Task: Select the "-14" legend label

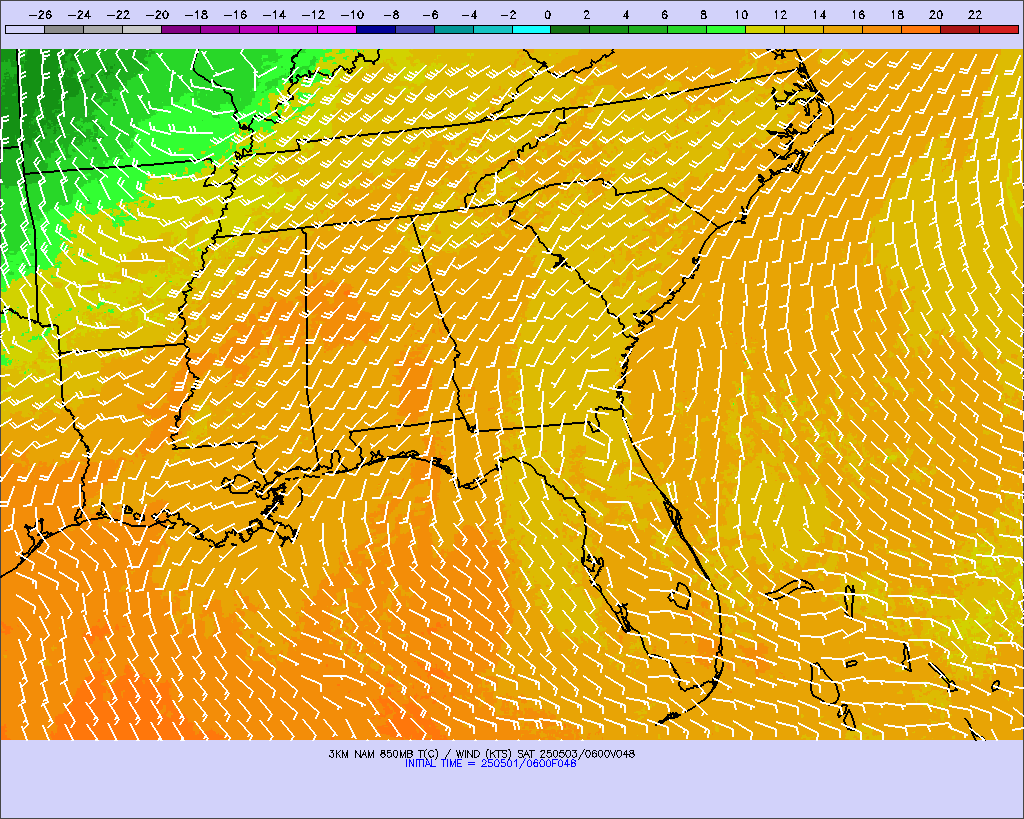Action: click(274, 14)
